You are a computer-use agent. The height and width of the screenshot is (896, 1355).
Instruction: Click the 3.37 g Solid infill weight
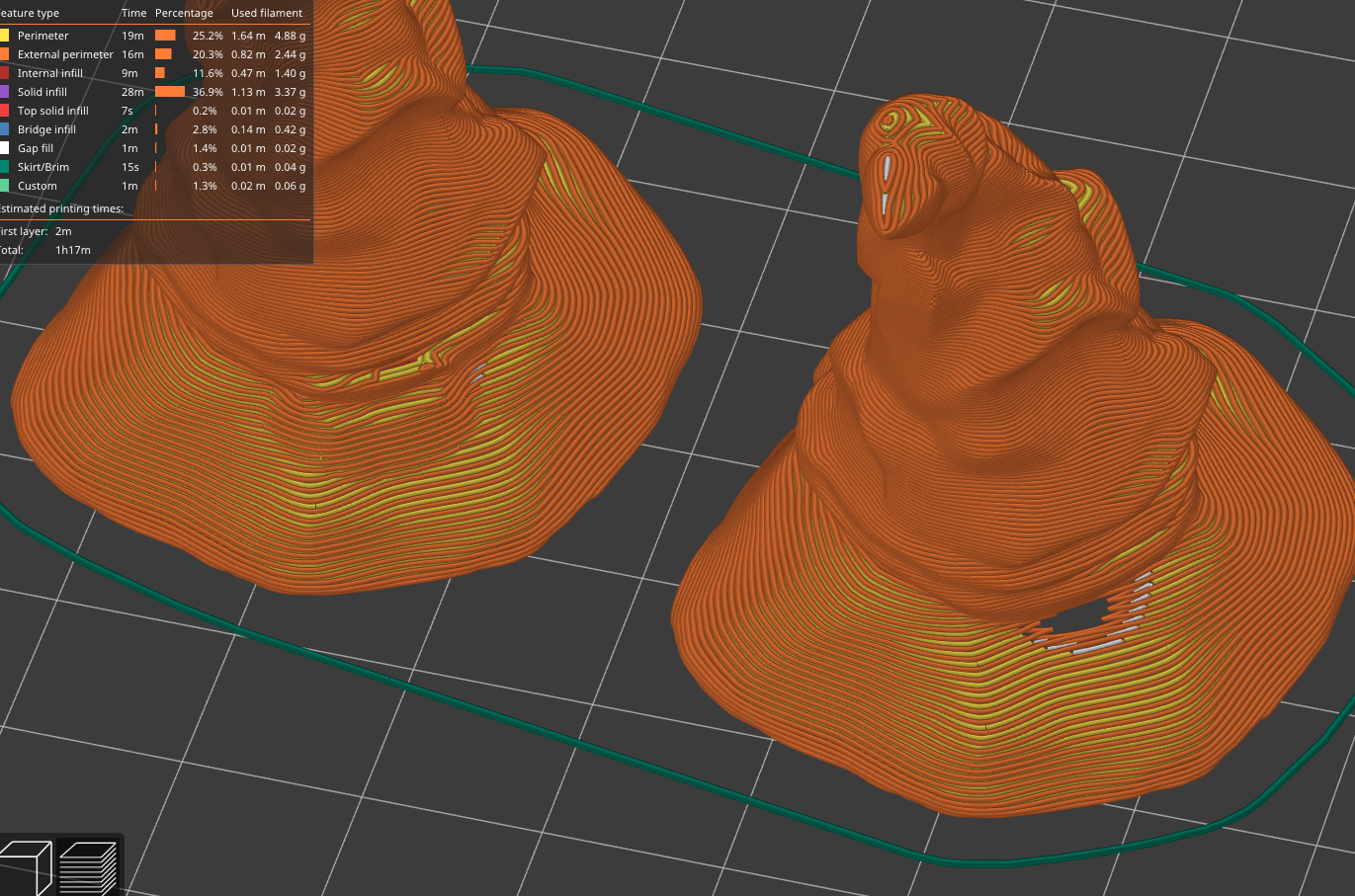point(290,92)
